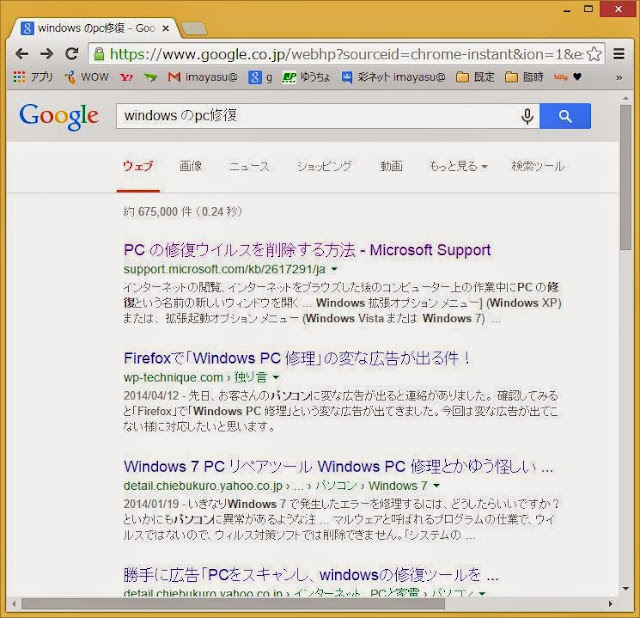Screen dimensions: 640x618
Task: Open the 既定 bookmark folder
Action: [476, 77]
